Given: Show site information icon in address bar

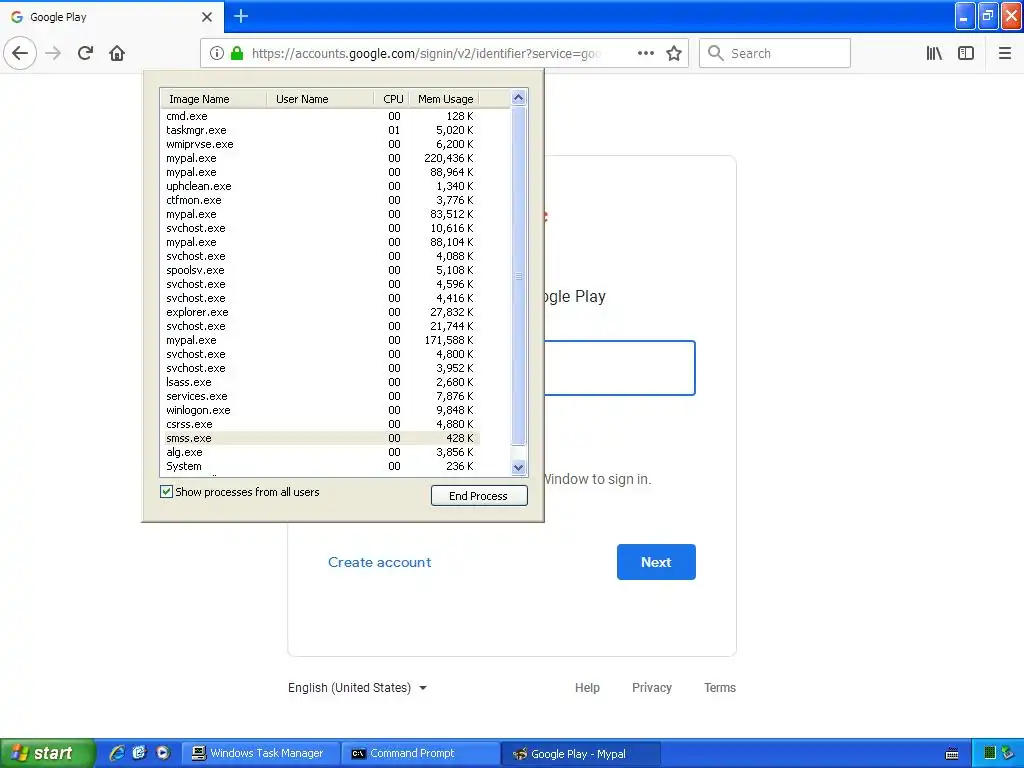Looking at the screenshot, I should point(217,54).
